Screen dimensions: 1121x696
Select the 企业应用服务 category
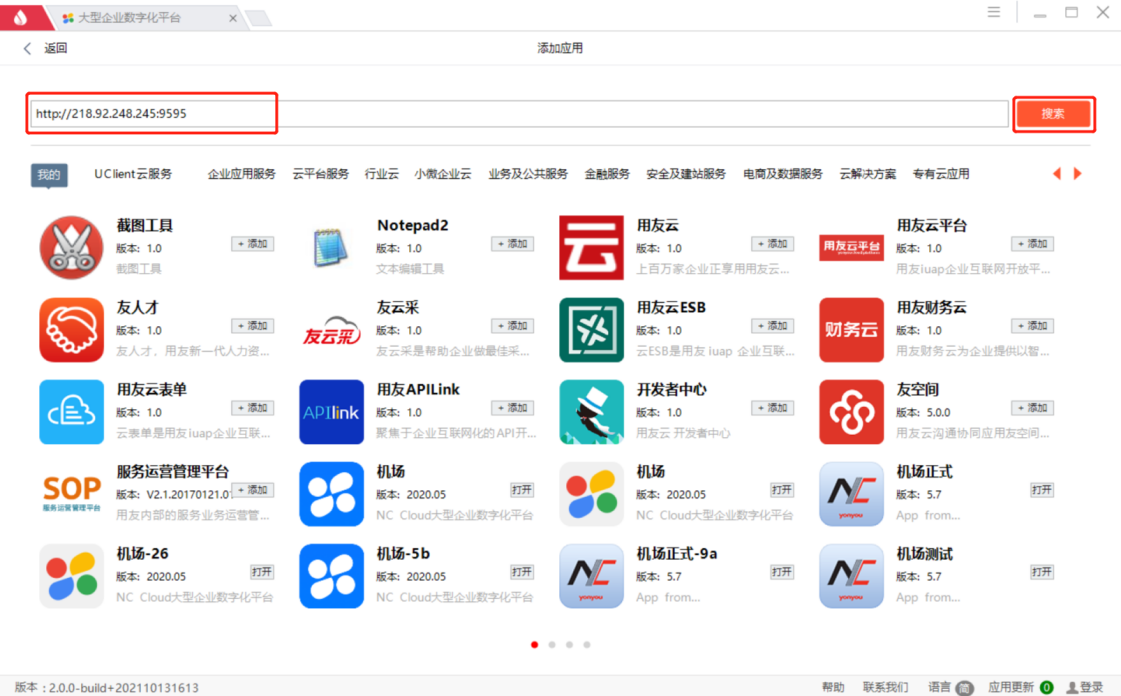point(242,174)
